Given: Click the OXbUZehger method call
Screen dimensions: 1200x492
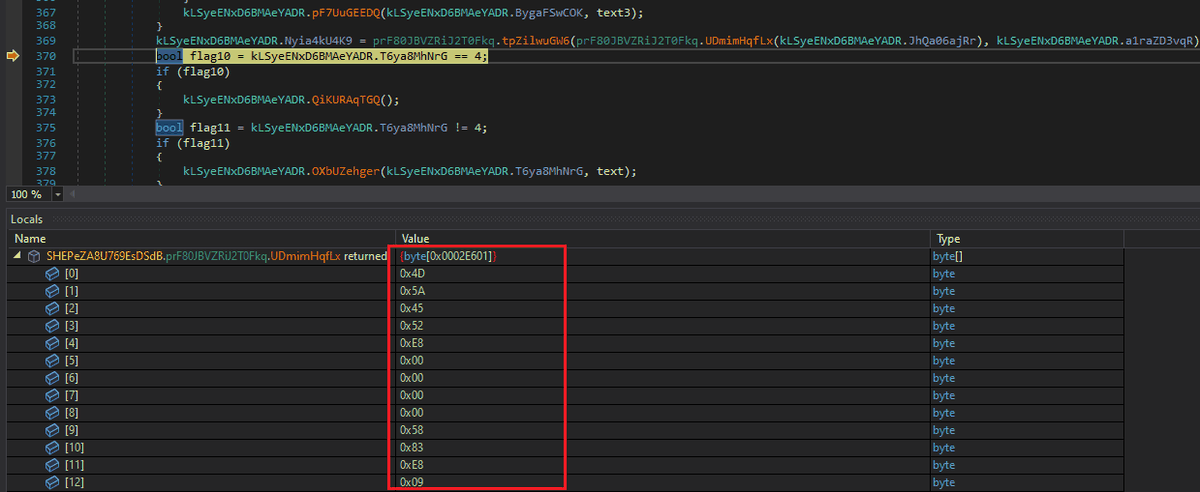Looking at the screenshot, I should pos(346,171).
